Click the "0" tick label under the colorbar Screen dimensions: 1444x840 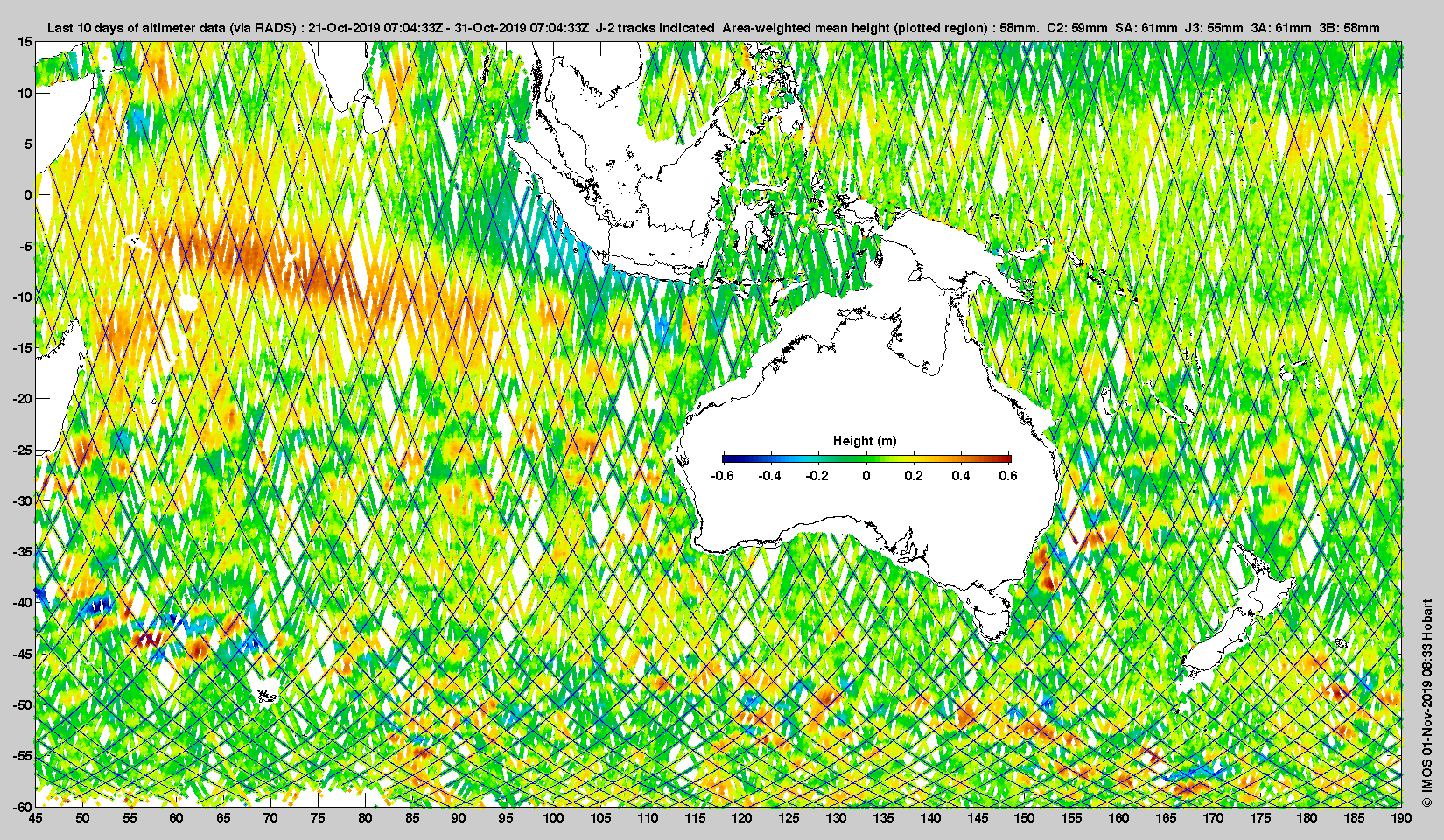[866, 476]
